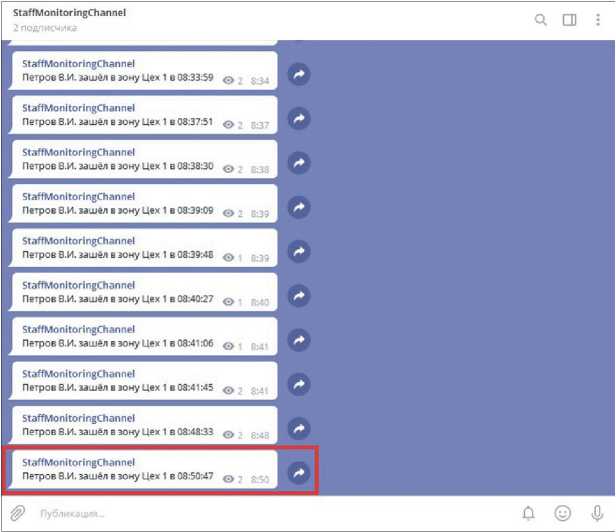Forward the message stamped 08:37:51
616x532 pixels.
click(299, 119)
